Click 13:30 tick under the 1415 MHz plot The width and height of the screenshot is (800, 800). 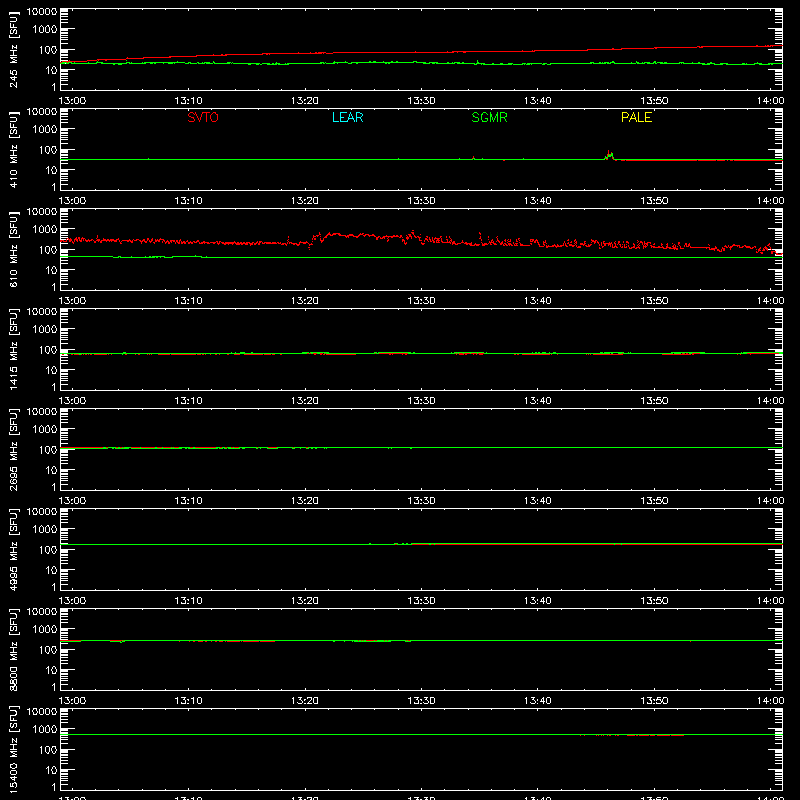coord(421,401)
